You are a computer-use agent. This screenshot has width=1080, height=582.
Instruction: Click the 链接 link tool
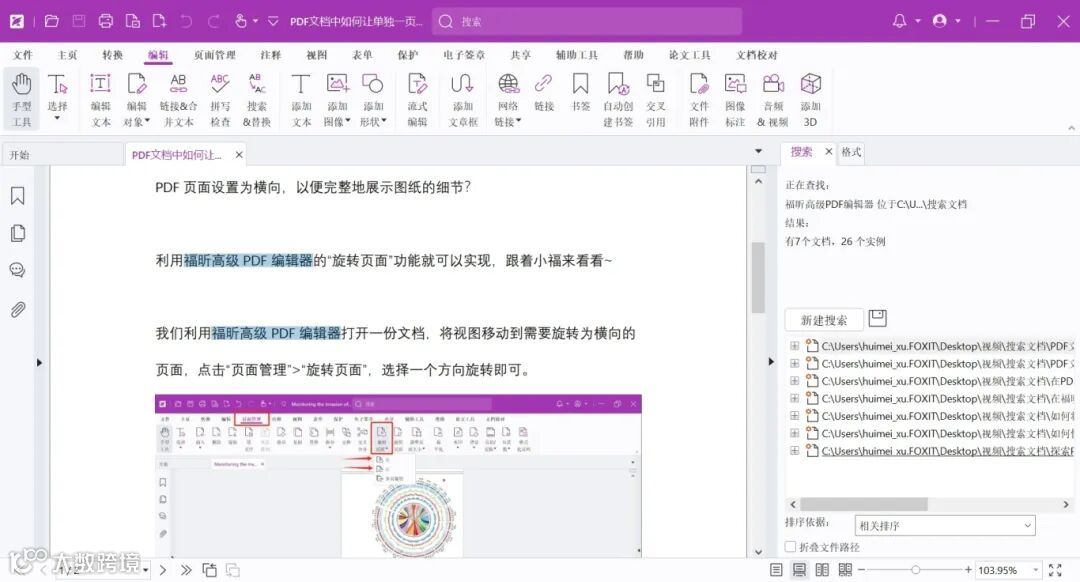click(544, 93)
